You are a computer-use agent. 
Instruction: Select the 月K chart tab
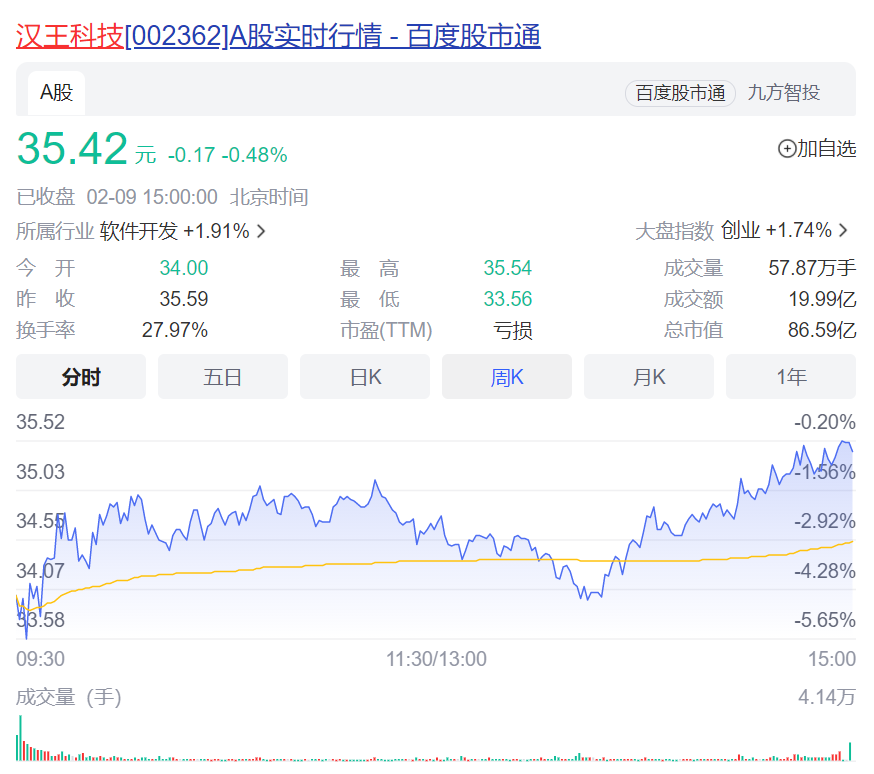coord(649,377)
